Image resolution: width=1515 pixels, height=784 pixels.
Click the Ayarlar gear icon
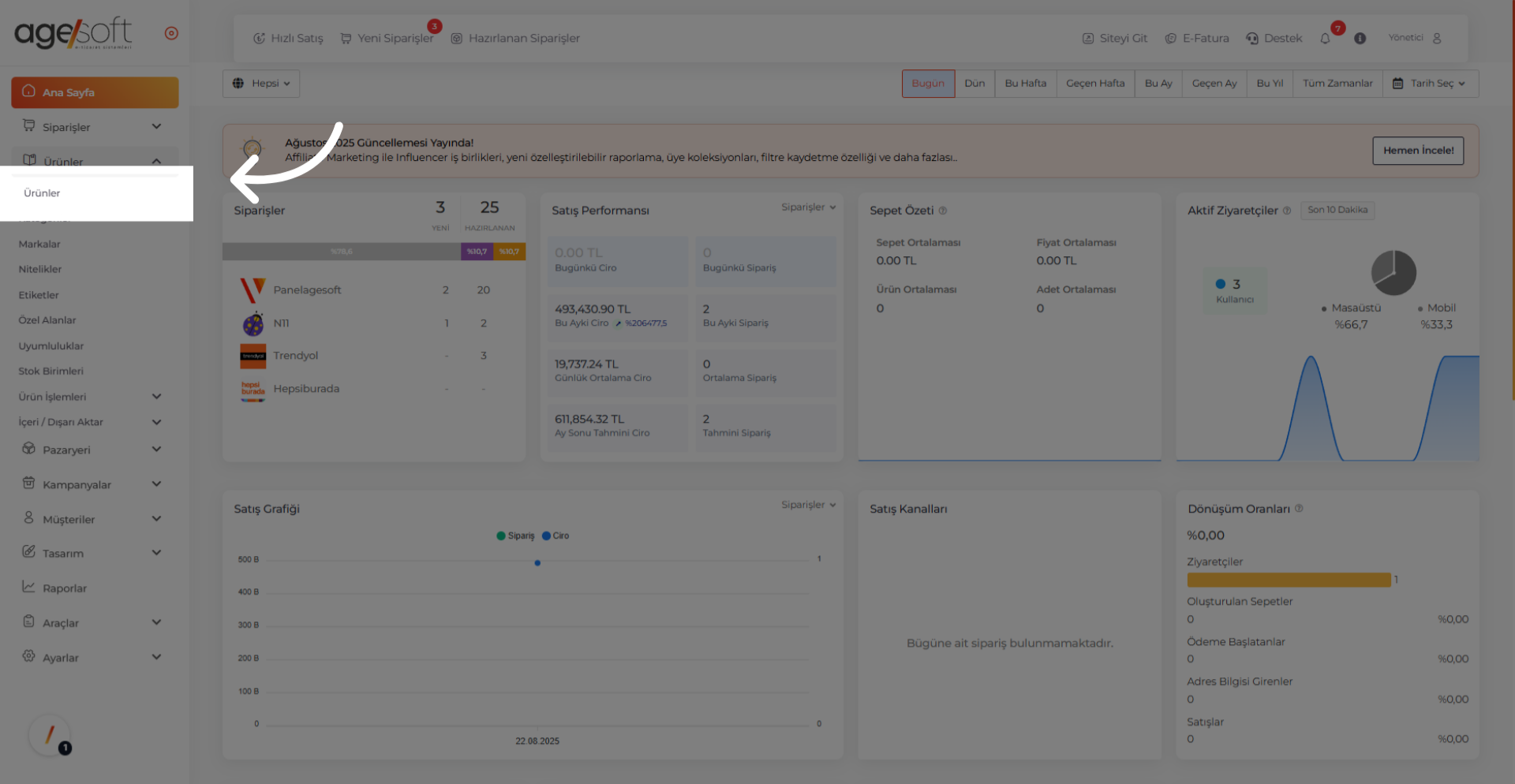pos(28,656)
